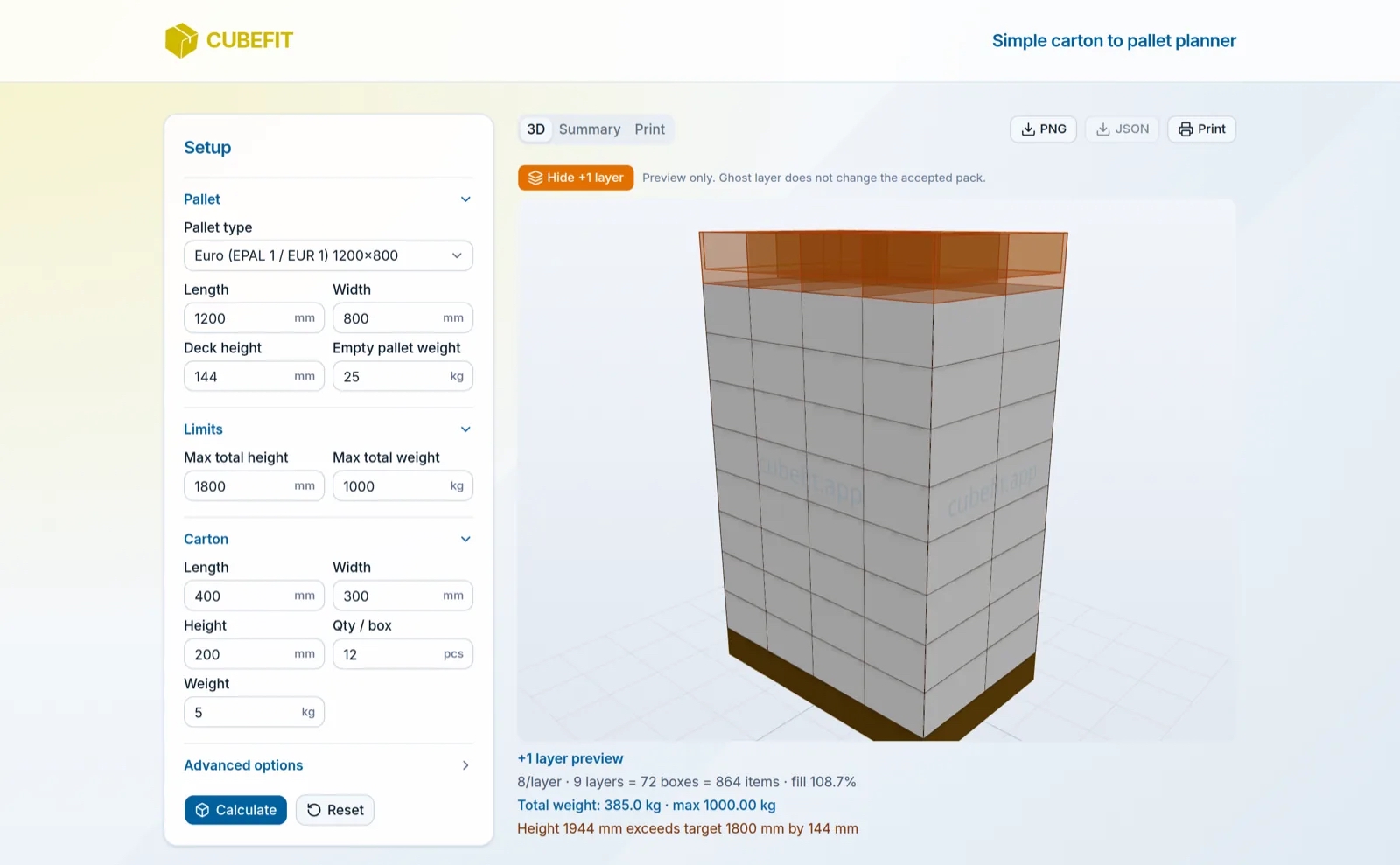Click the CubeFit cube logo icon
Screen dimensions: 1400x865
pos(181,40)
